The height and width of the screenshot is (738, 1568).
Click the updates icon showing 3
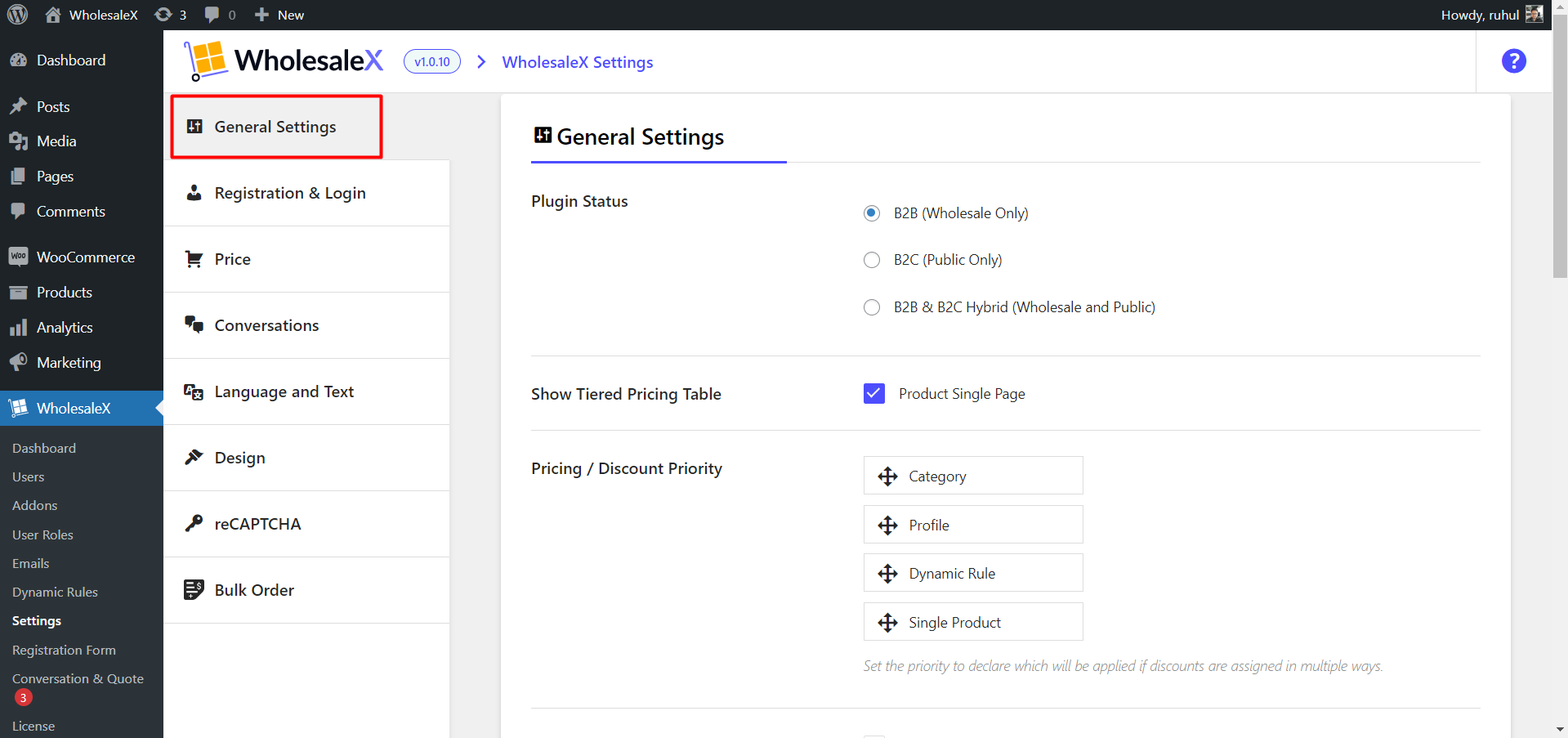163,15
